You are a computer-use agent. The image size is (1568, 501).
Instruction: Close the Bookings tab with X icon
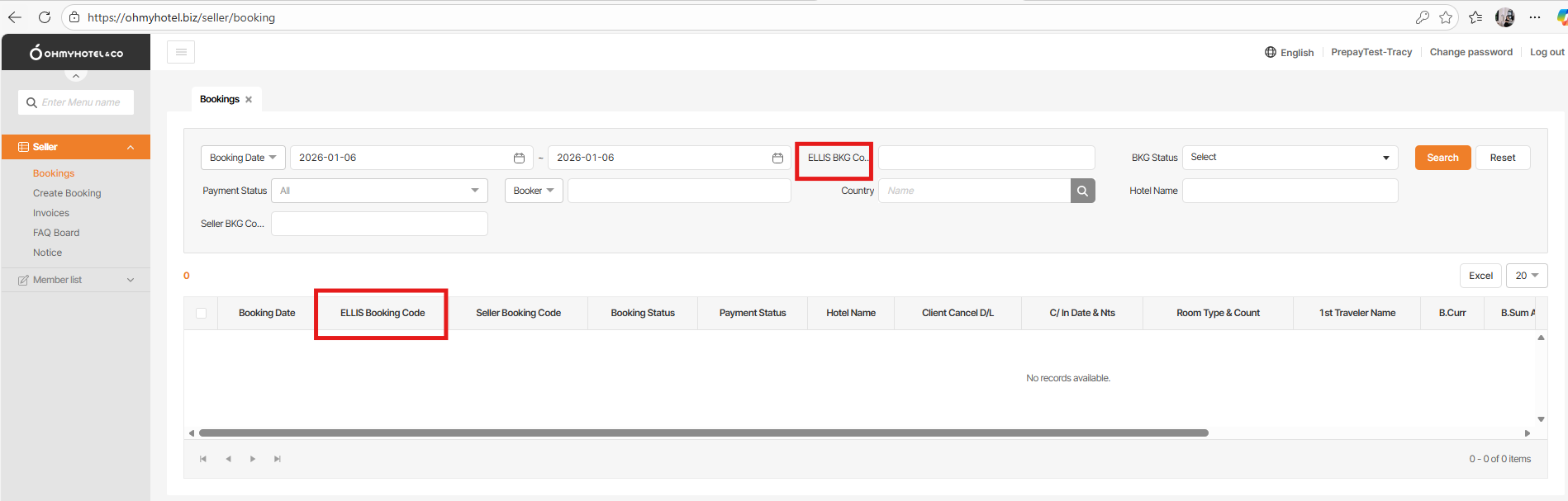pyautogui.click(x=249, y=99)
